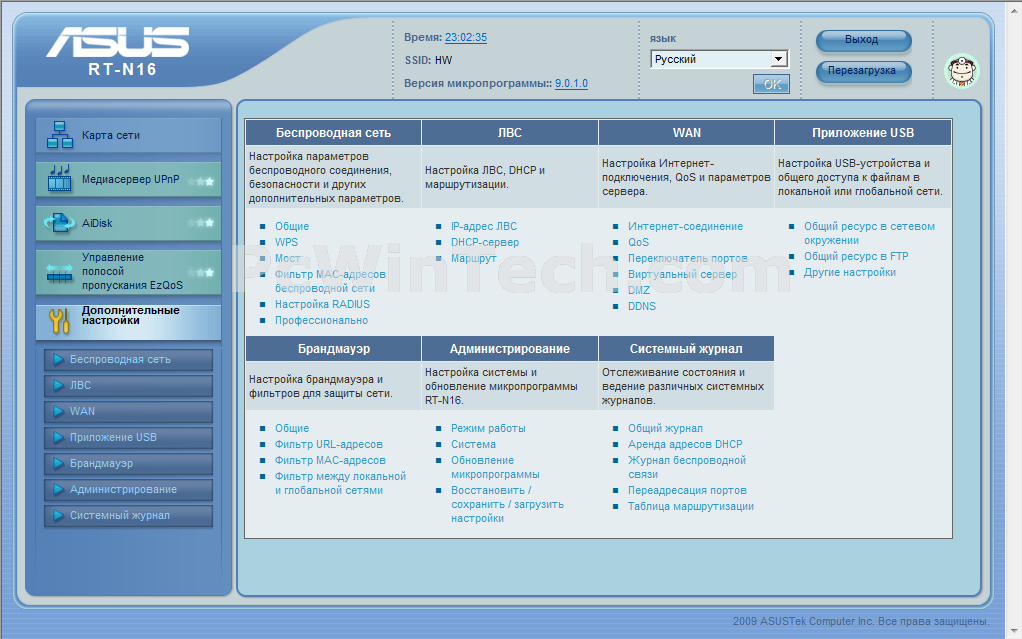Open the Медиасервер UPnP media icon
This screenshot has height=639, width=1022.
[59, 179]
